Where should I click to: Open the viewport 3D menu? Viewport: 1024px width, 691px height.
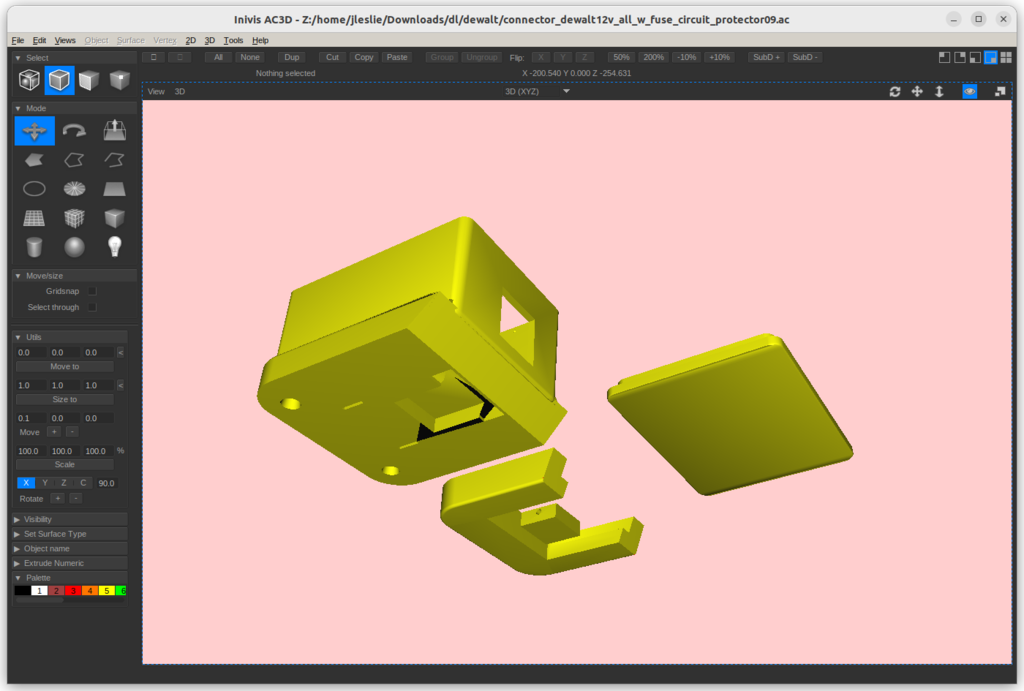(x=180, y=91)
